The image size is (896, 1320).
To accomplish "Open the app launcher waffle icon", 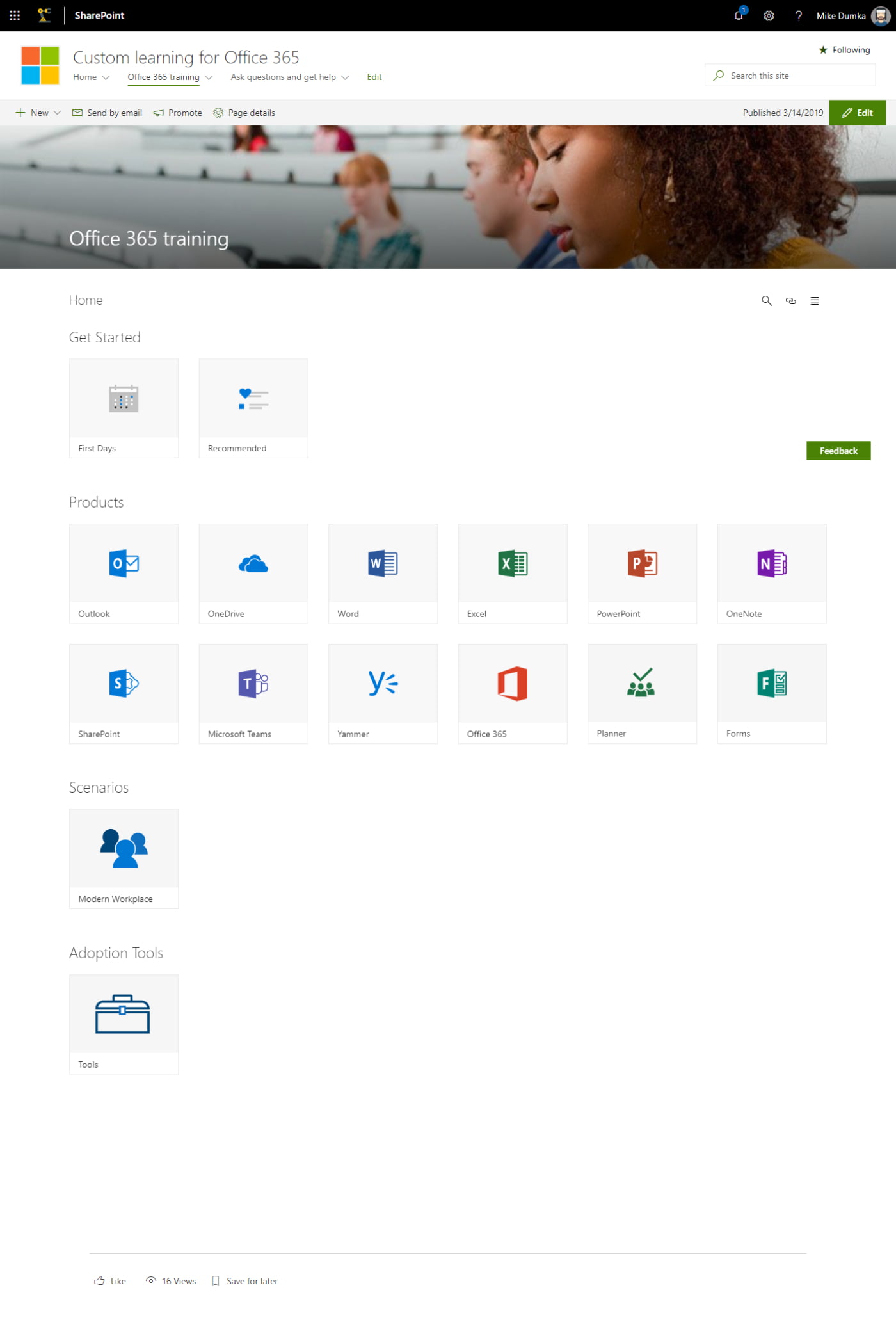I will click(x=15, y=15).
